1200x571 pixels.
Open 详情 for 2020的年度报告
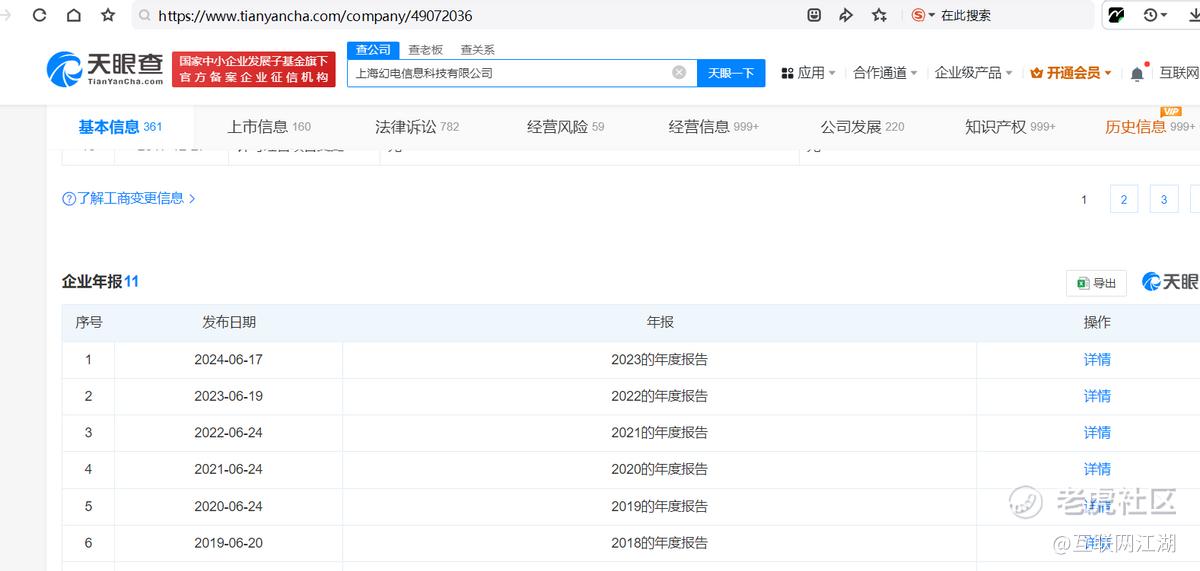pyautogui.click(x=1097, y=469)
